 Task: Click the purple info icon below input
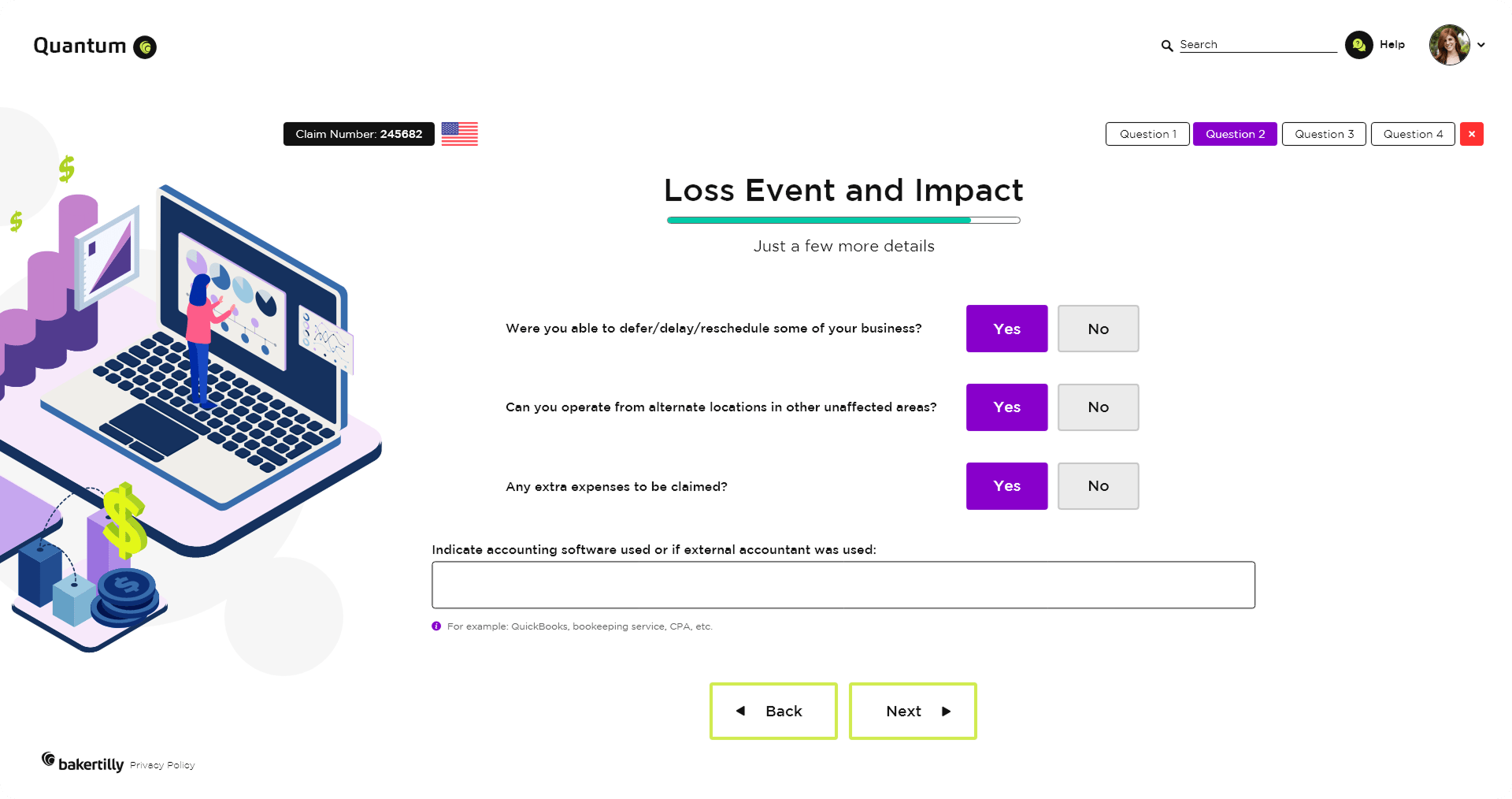[x=436, y=626]
